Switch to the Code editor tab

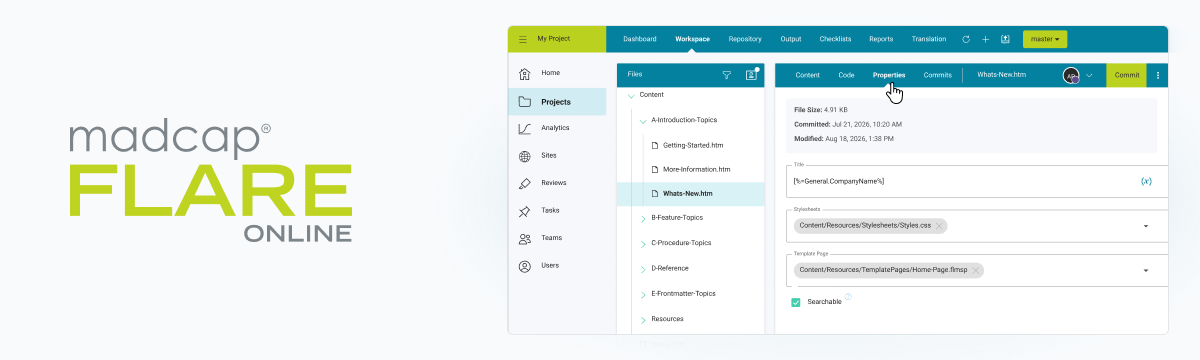846,75
